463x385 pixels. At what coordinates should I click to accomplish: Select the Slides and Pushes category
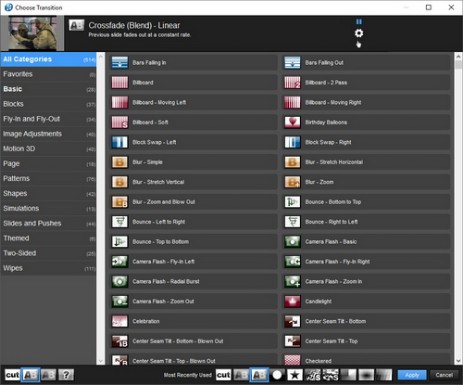[x=48, y=223]
